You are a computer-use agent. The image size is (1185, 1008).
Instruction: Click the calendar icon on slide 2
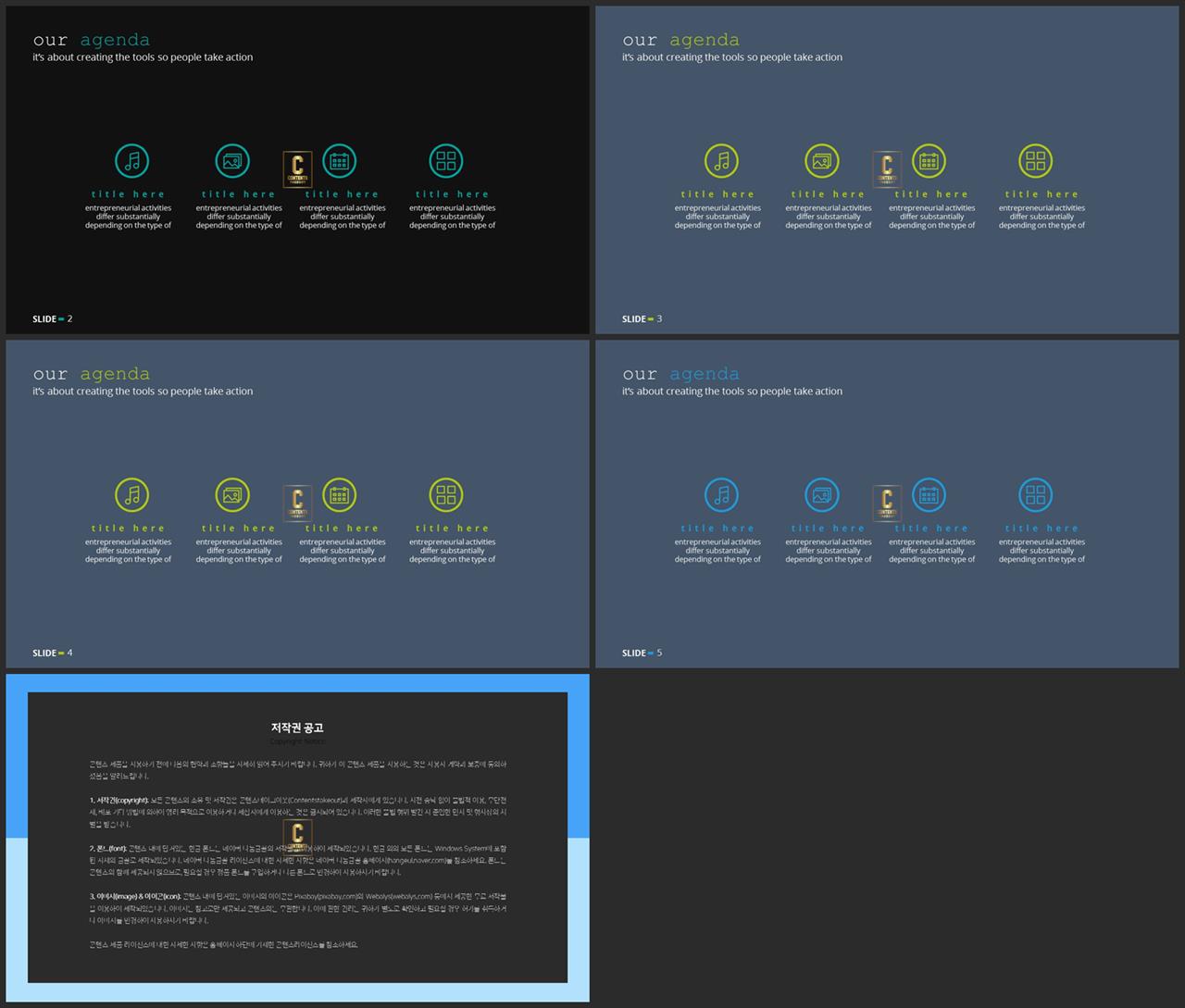[x=340, y=161]
